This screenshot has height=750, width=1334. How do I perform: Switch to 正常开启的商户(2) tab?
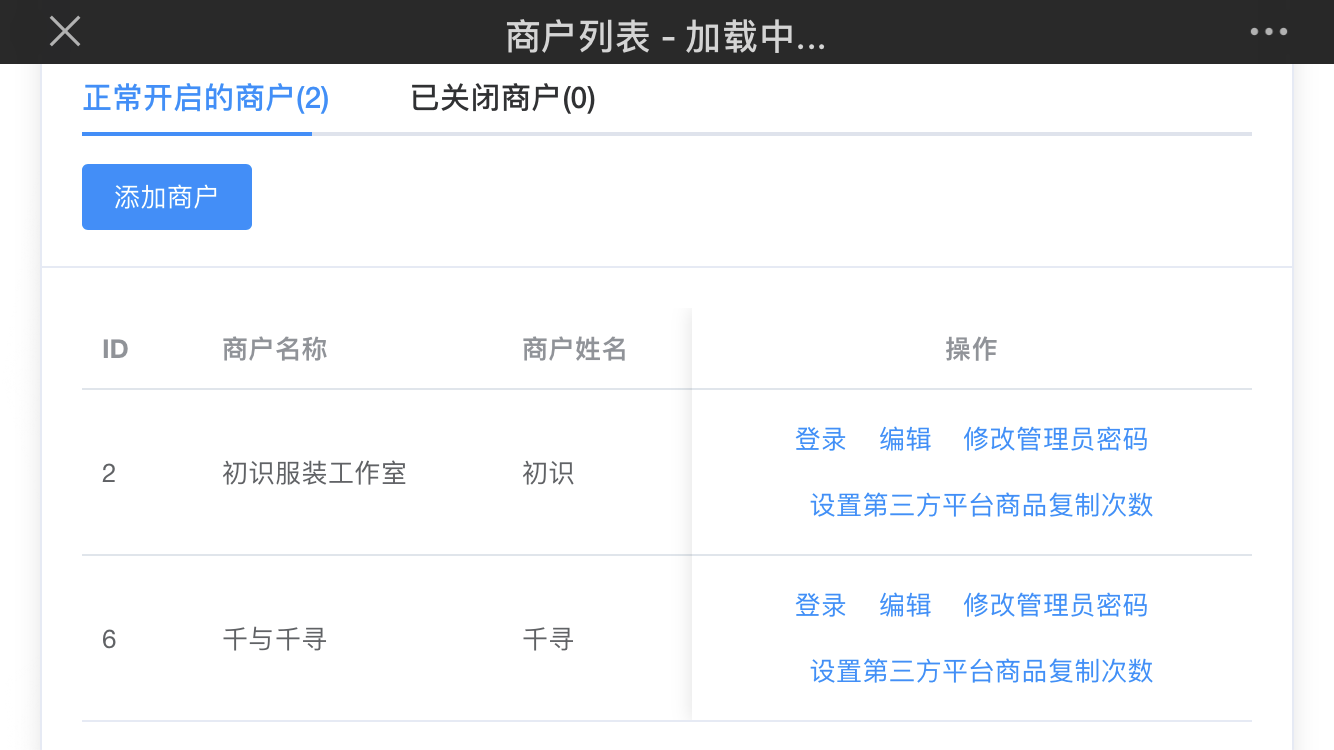206,98
